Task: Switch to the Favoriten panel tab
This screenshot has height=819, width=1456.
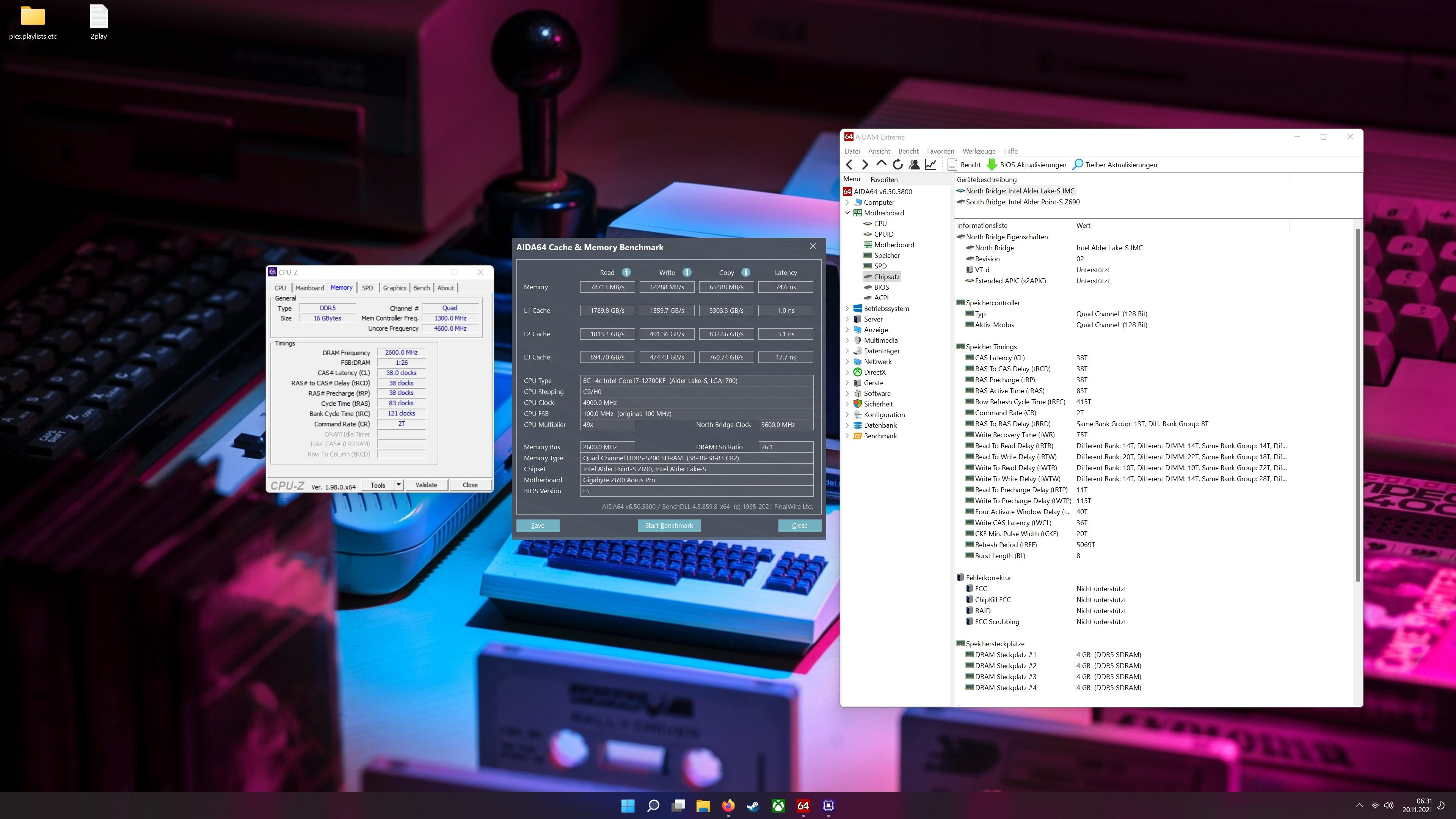Action: (x=884, y=179)
